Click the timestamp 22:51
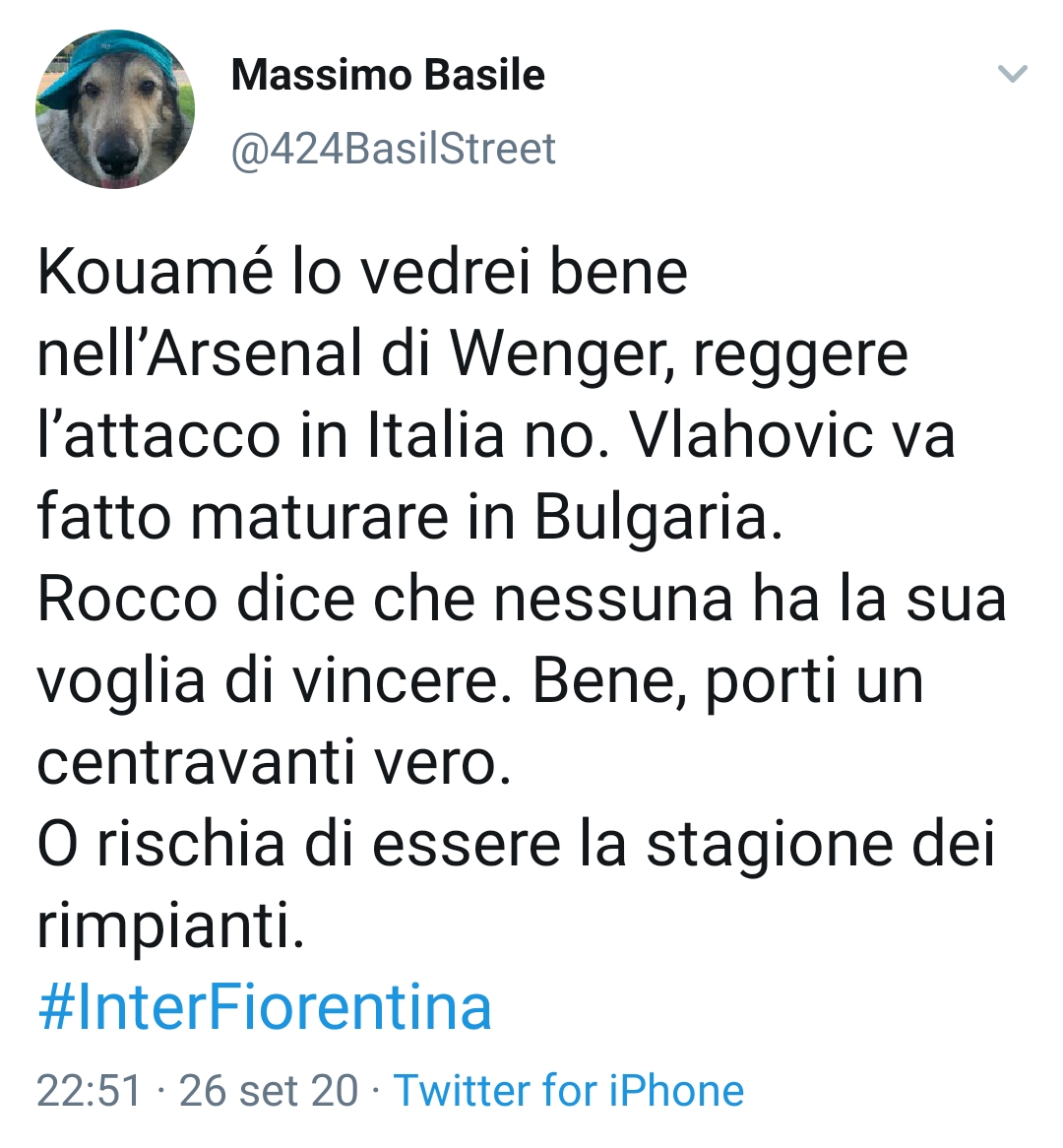Screen dimensions: 1063x1148 point(78,1090)
